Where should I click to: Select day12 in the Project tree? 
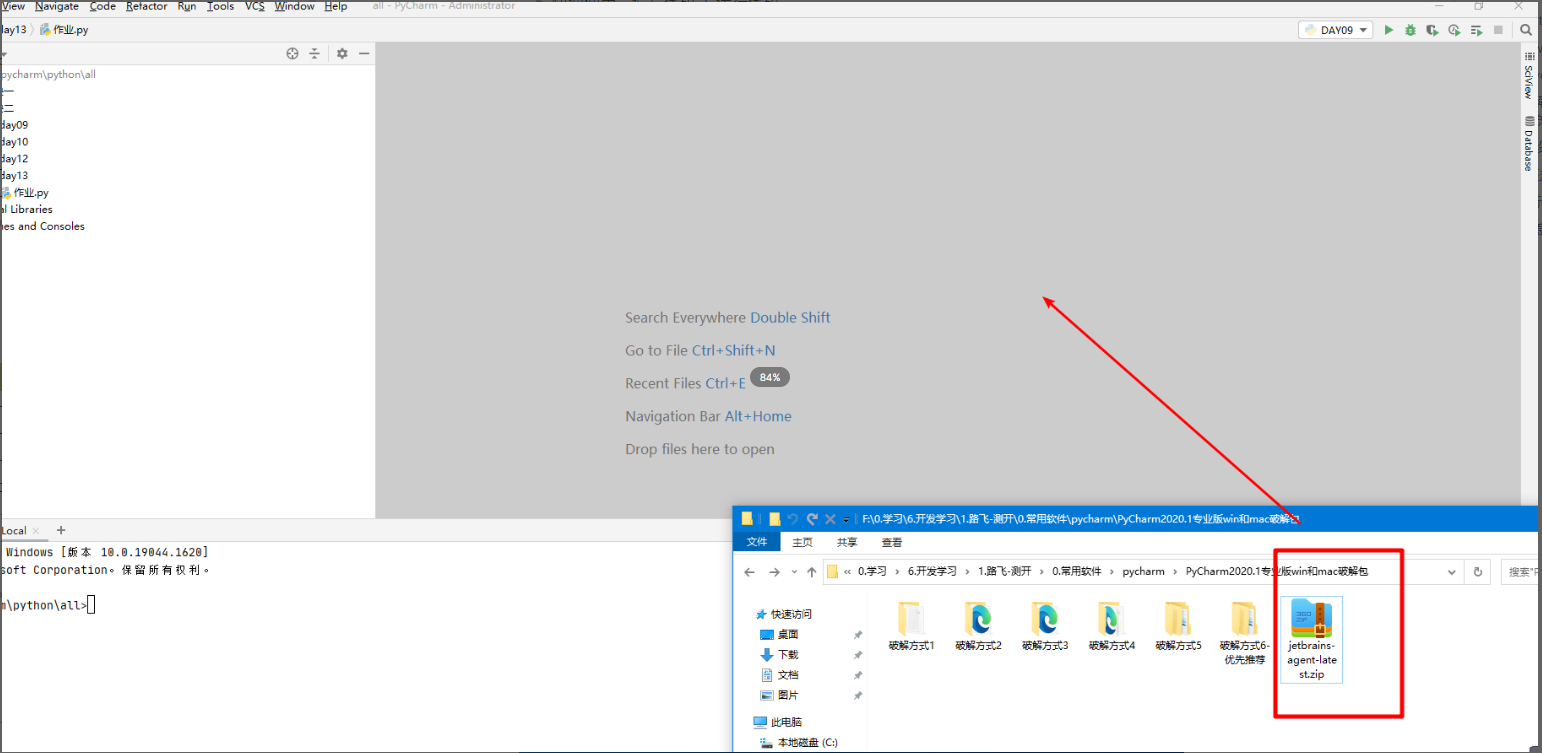(14, 159)
